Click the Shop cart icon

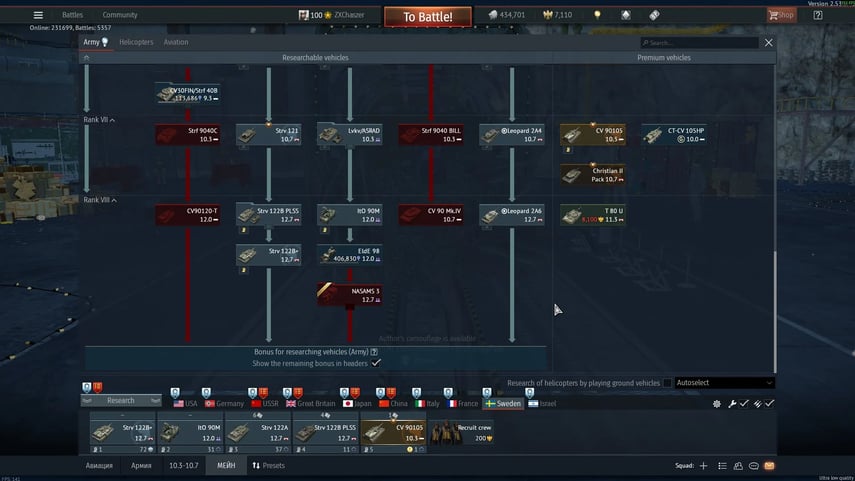click(x=781, y=15)
